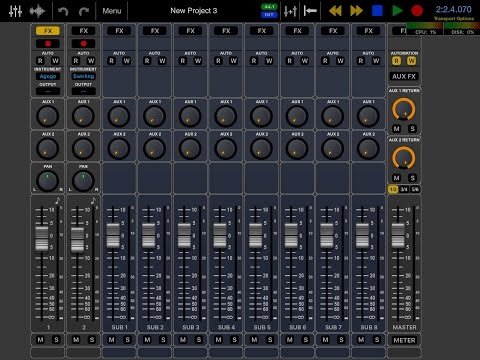The width and height of the screenshot is (480, 360).
Task: Click the note icon on channel 2
Action: [93, 200]
